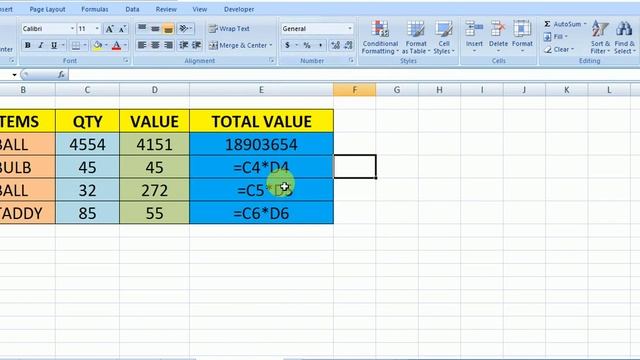Expand AutoSum dropdown arrow
Viewport: 640px width, 360px height.
tap(585, 24)
